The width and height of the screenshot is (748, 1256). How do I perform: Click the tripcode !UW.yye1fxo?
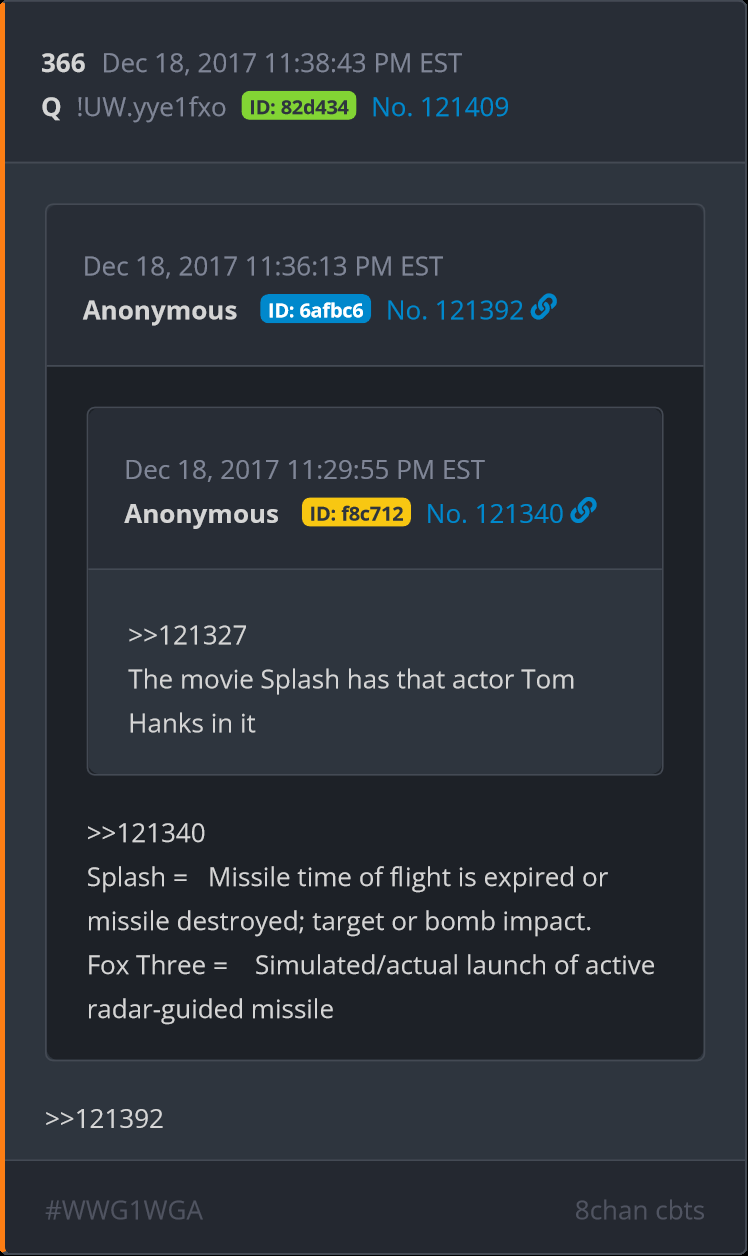pyautogui.click(x=151, y=107)
